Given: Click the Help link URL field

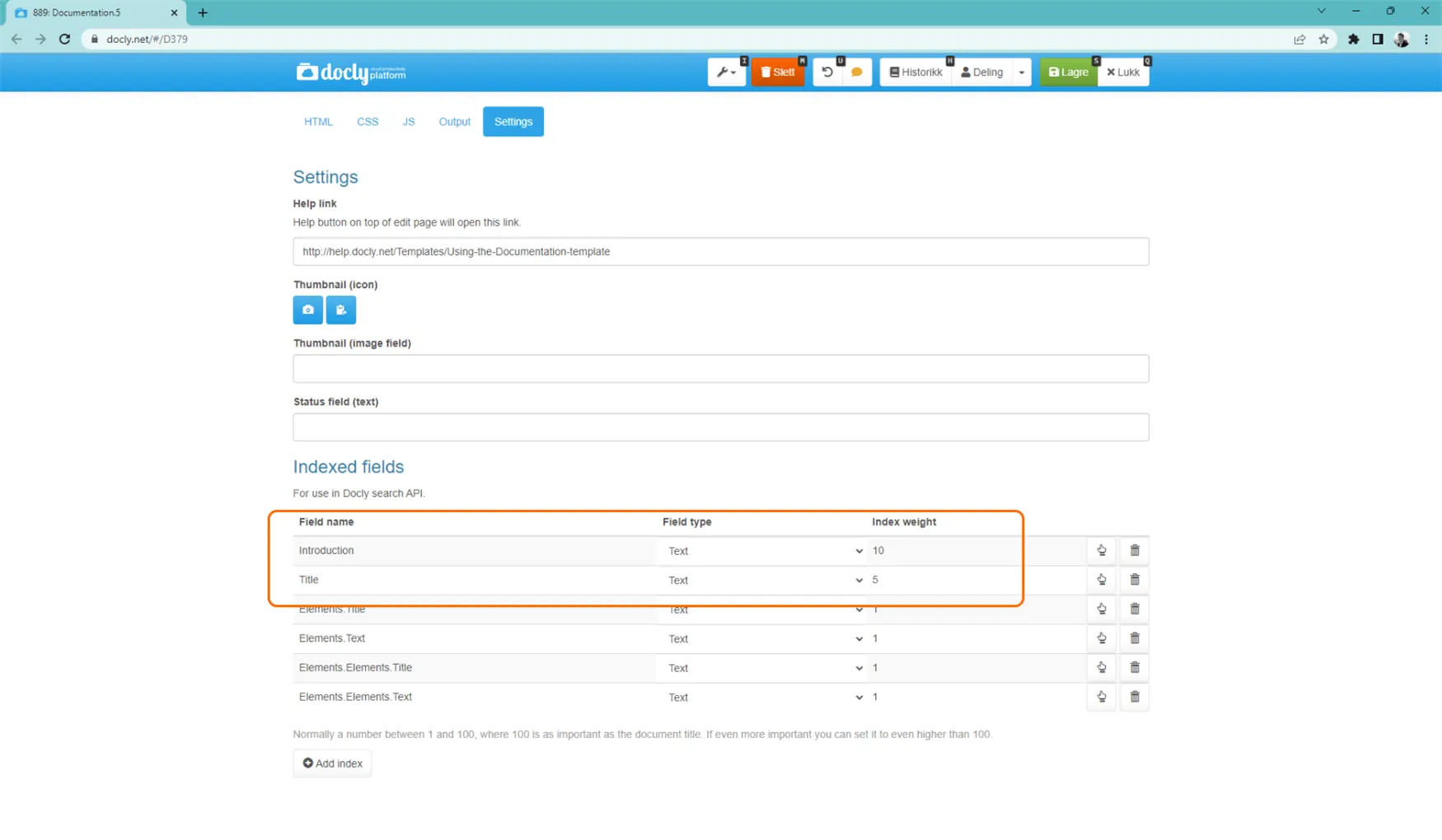Looking at the screenshot, I should pos(721,252).
